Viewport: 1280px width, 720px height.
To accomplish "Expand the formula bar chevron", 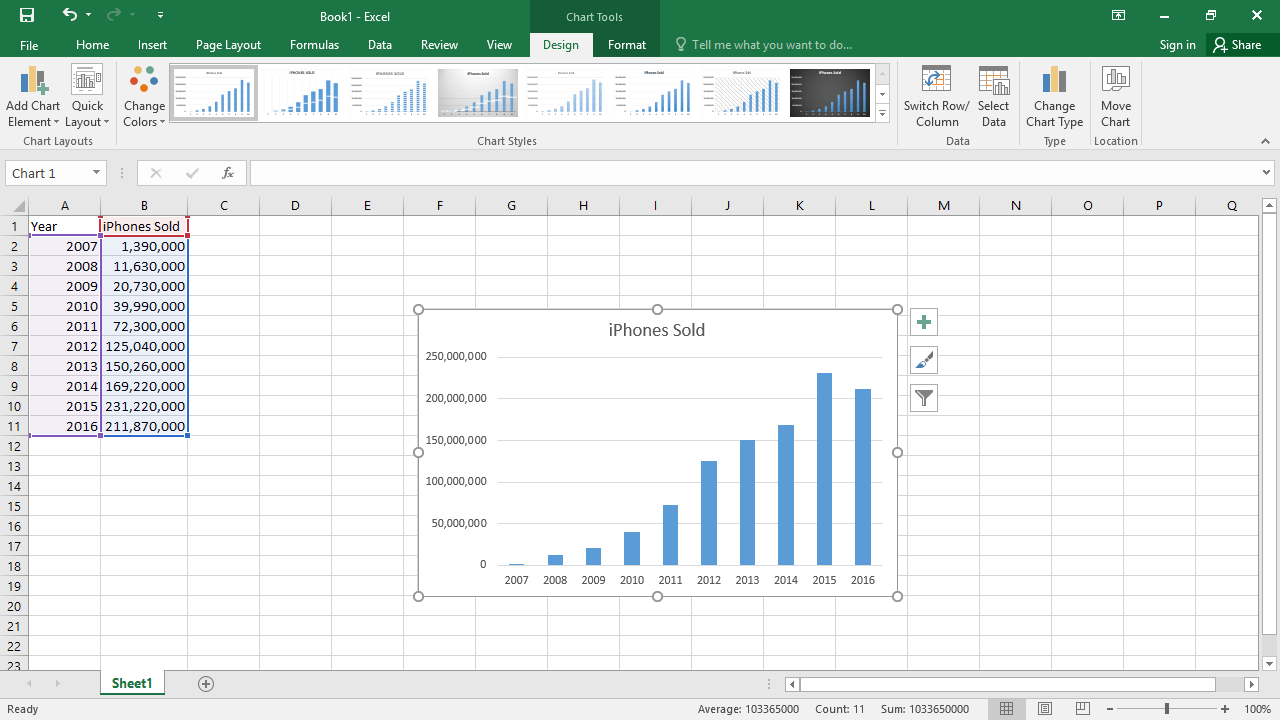I will (x=1267, y=173).
